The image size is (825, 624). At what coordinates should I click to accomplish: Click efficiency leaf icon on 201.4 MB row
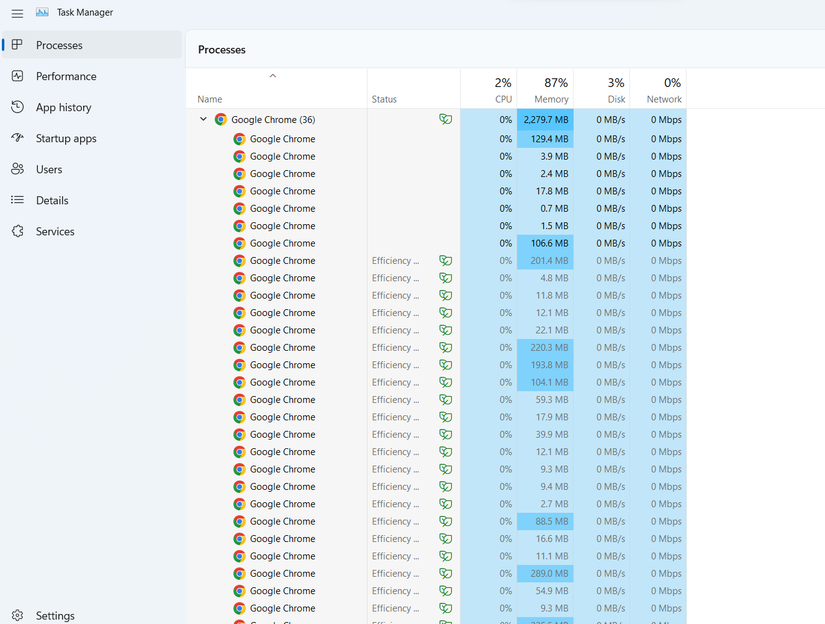click(x=445, y=261)
